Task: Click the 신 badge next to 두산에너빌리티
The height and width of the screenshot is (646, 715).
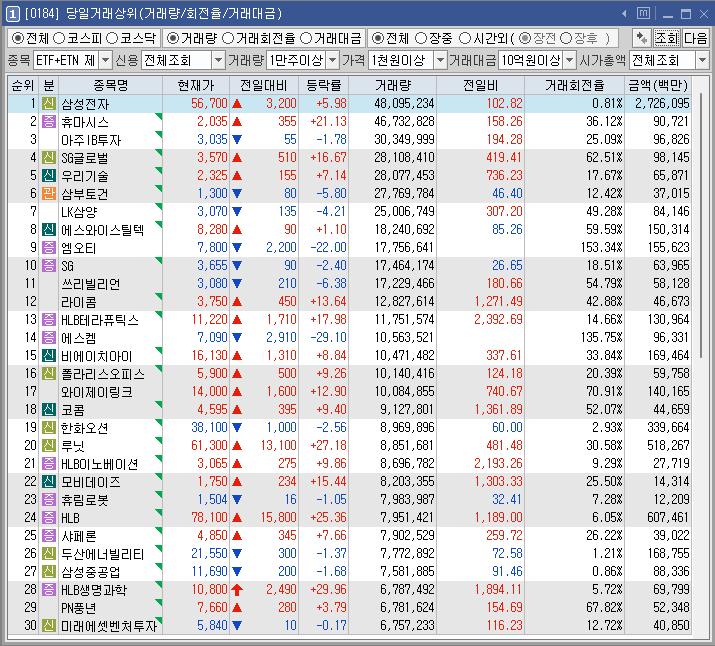Action: click(x=49, y=553)
